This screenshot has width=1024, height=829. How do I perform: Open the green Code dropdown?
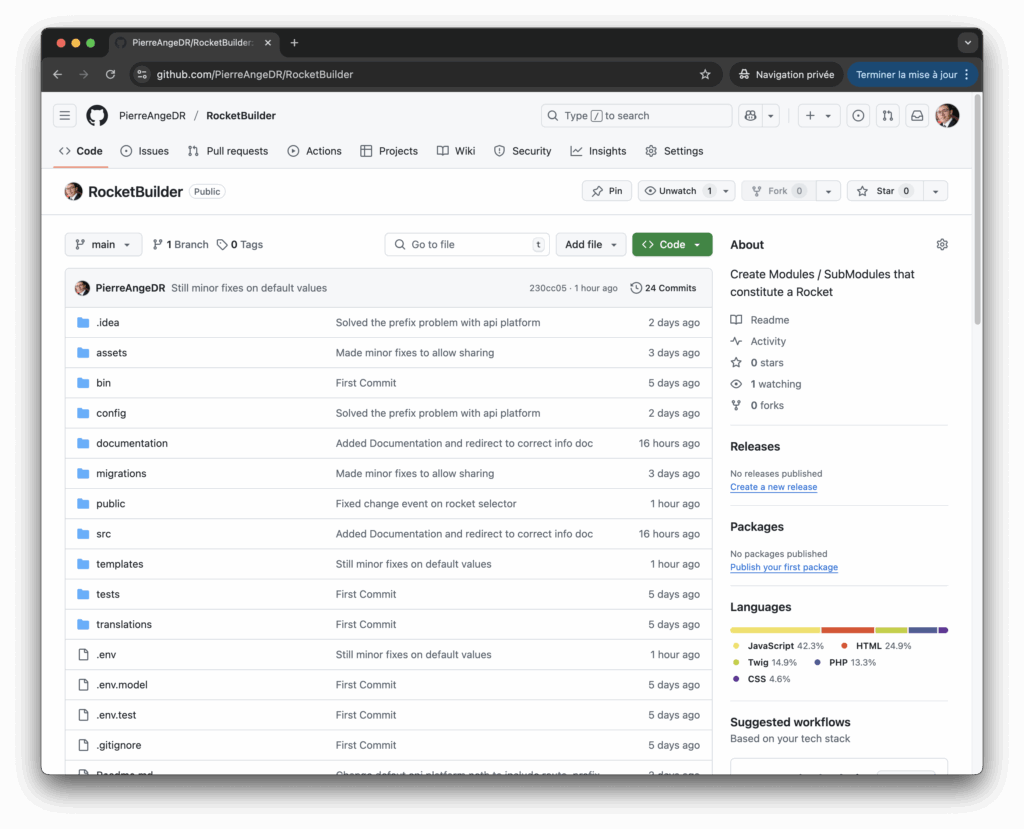(672, 244)
